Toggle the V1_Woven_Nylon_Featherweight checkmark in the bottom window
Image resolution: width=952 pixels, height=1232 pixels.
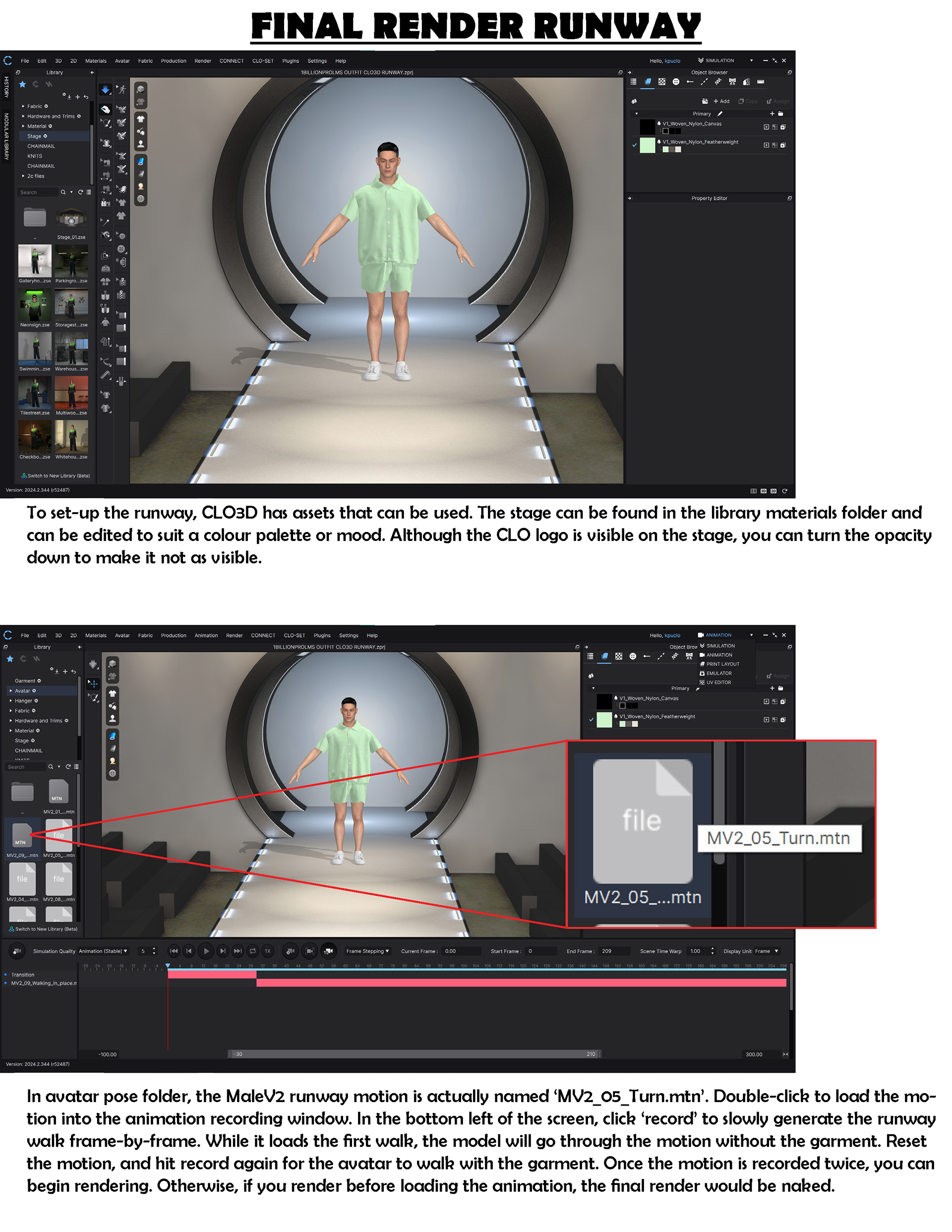click(592, 719)
